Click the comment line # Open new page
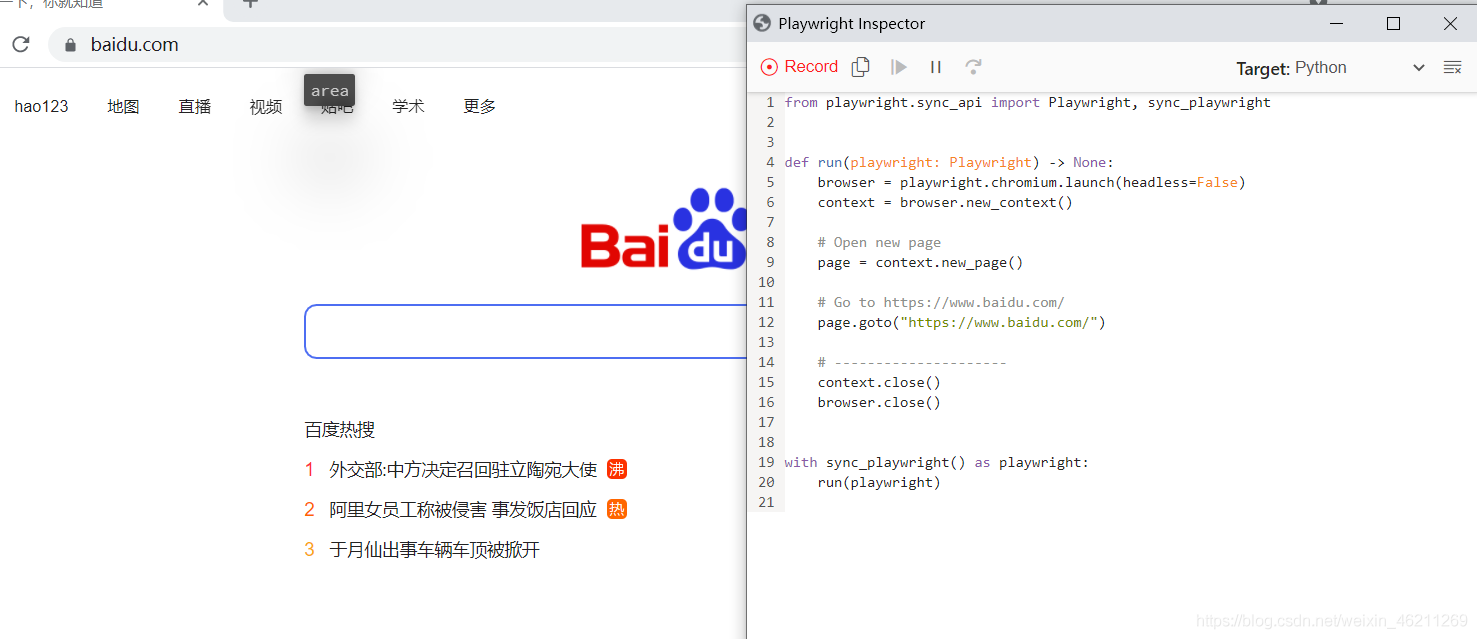Viewport: 1477px width, 639px height. pyautogui.click(x=879, y=242)
